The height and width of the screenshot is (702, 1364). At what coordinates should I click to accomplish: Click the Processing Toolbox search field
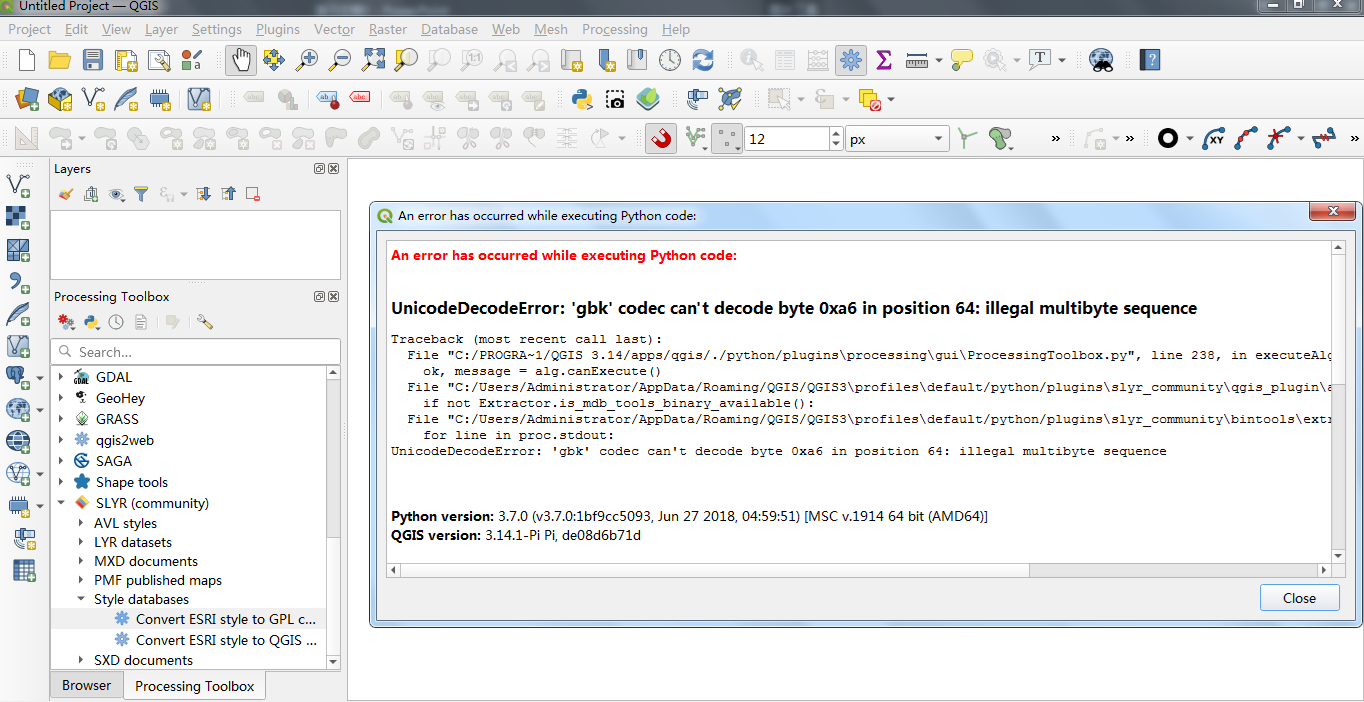[196, 352]
